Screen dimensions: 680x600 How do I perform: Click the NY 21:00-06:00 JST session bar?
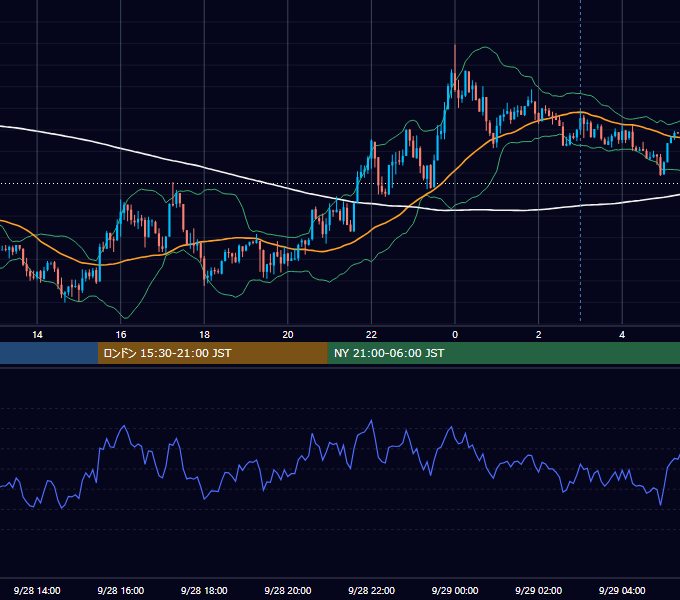pyautogui.click(x=503, y=353)
